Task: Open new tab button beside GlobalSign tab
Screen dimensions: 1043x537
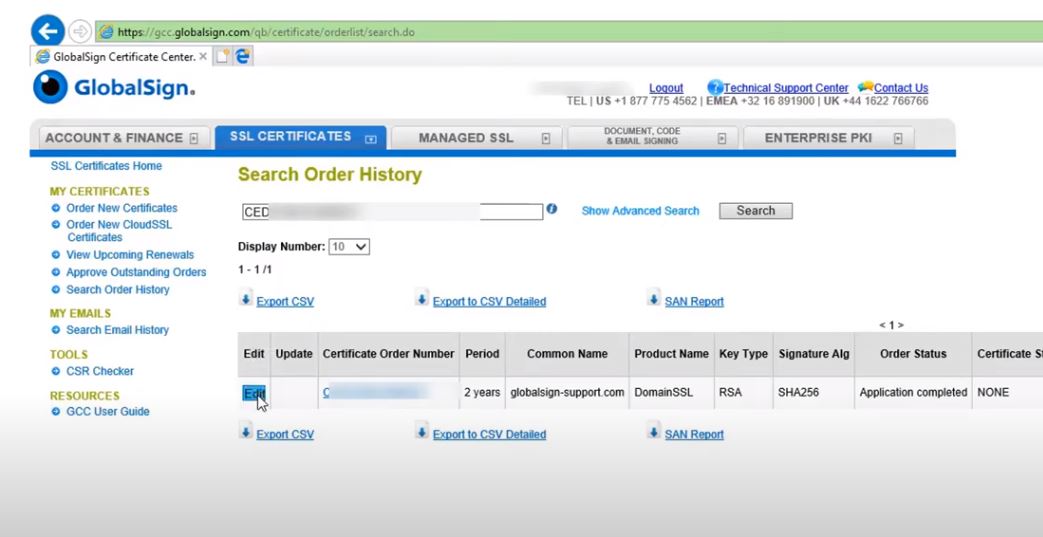Action: pyautogui.click(x=222, y=57)
